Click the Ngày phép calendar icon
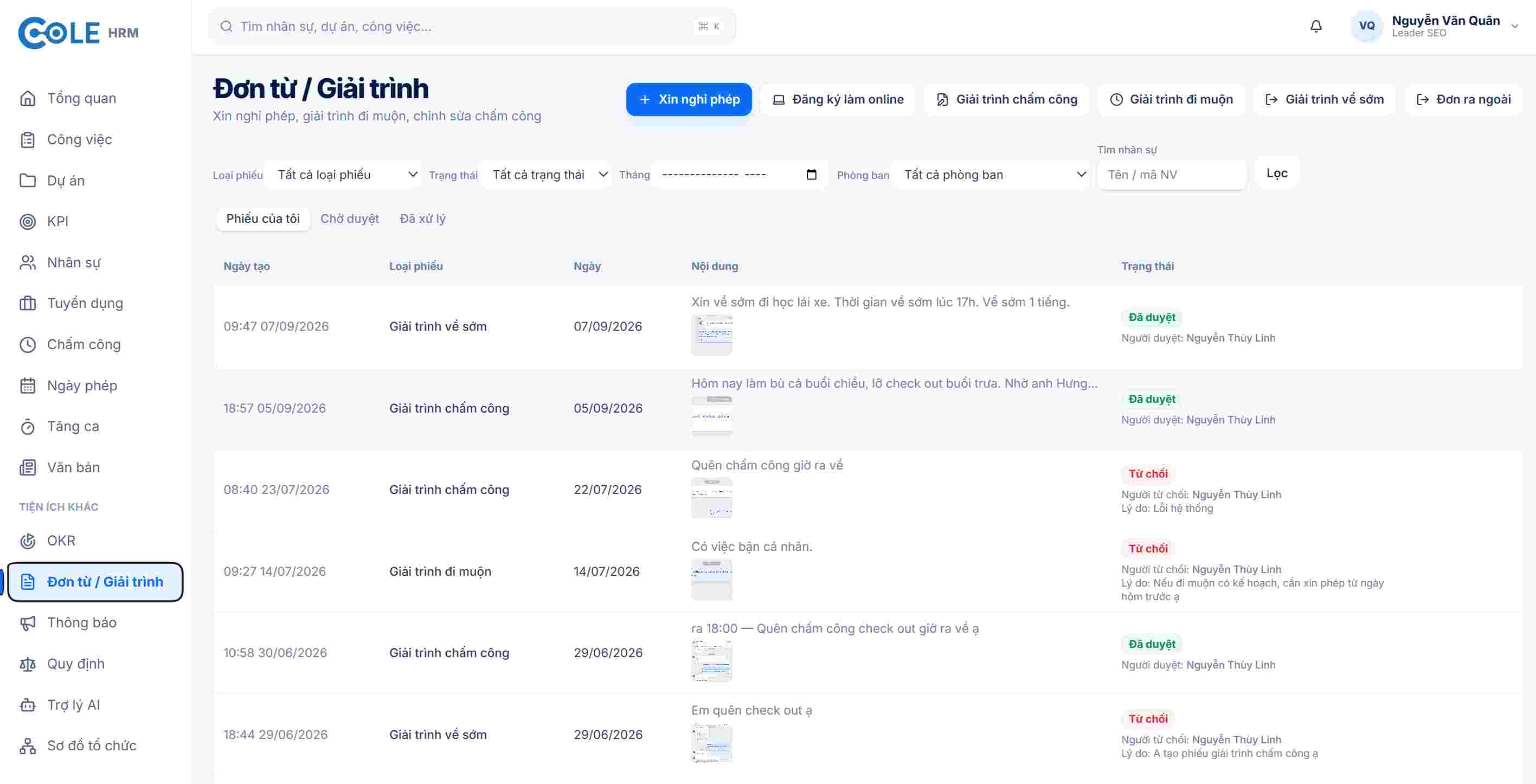Image resolution: width=1536 pixels, height=784 pixels. pyautogui.click(x=28, y=385)
